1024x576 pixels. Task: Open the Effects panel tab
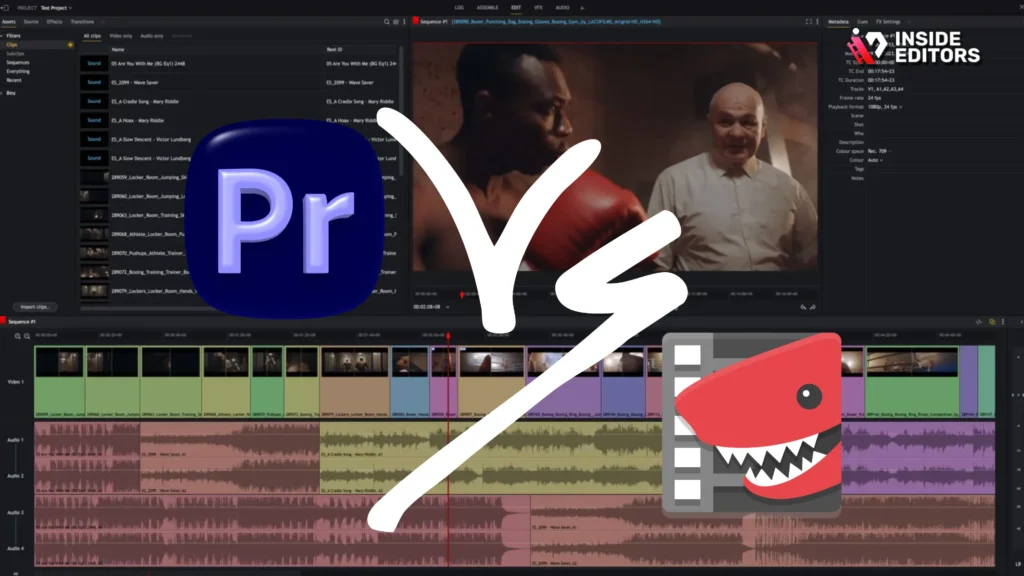pyautogui.click(x=54, y=22)
